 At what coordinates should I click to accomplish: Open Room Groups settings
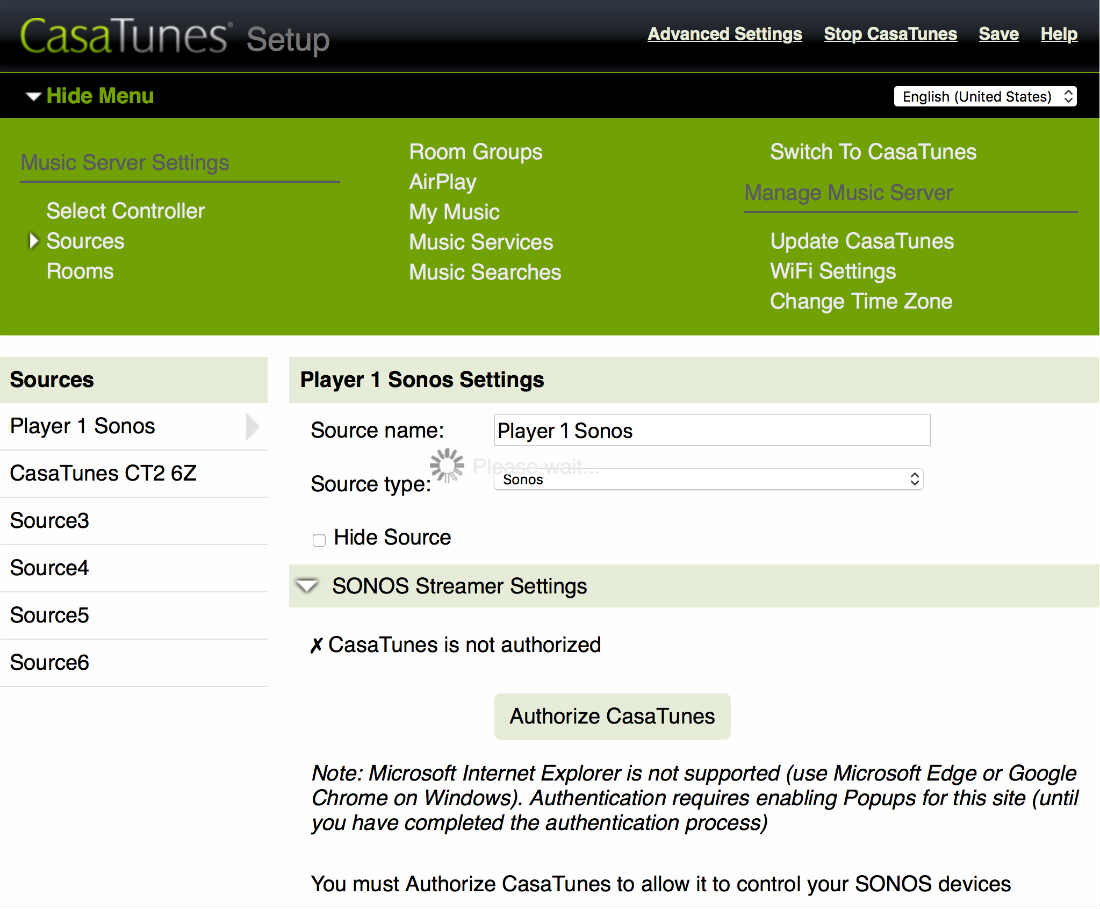(476, 152)
